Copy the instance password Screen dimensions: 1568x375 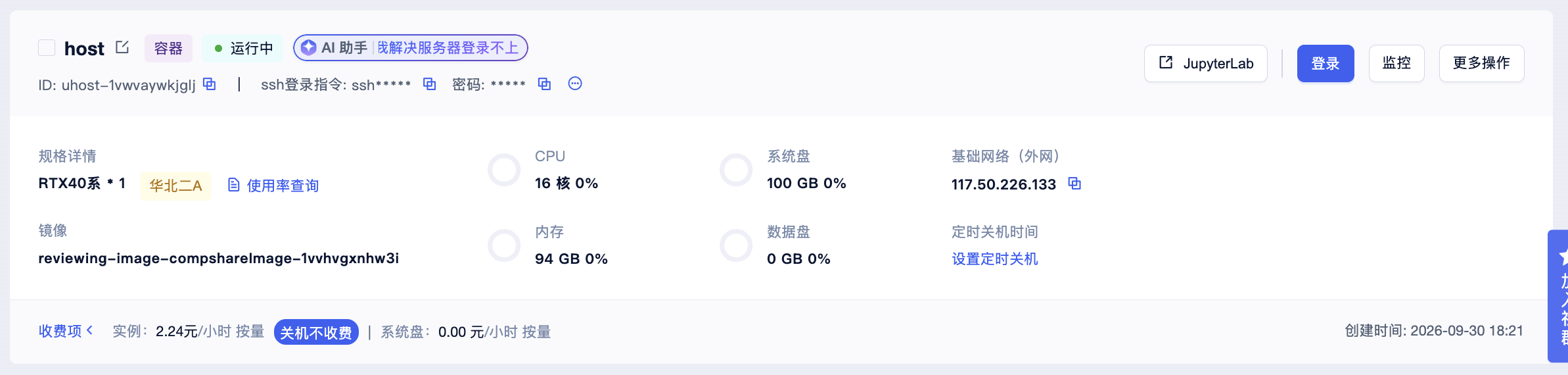544,84
